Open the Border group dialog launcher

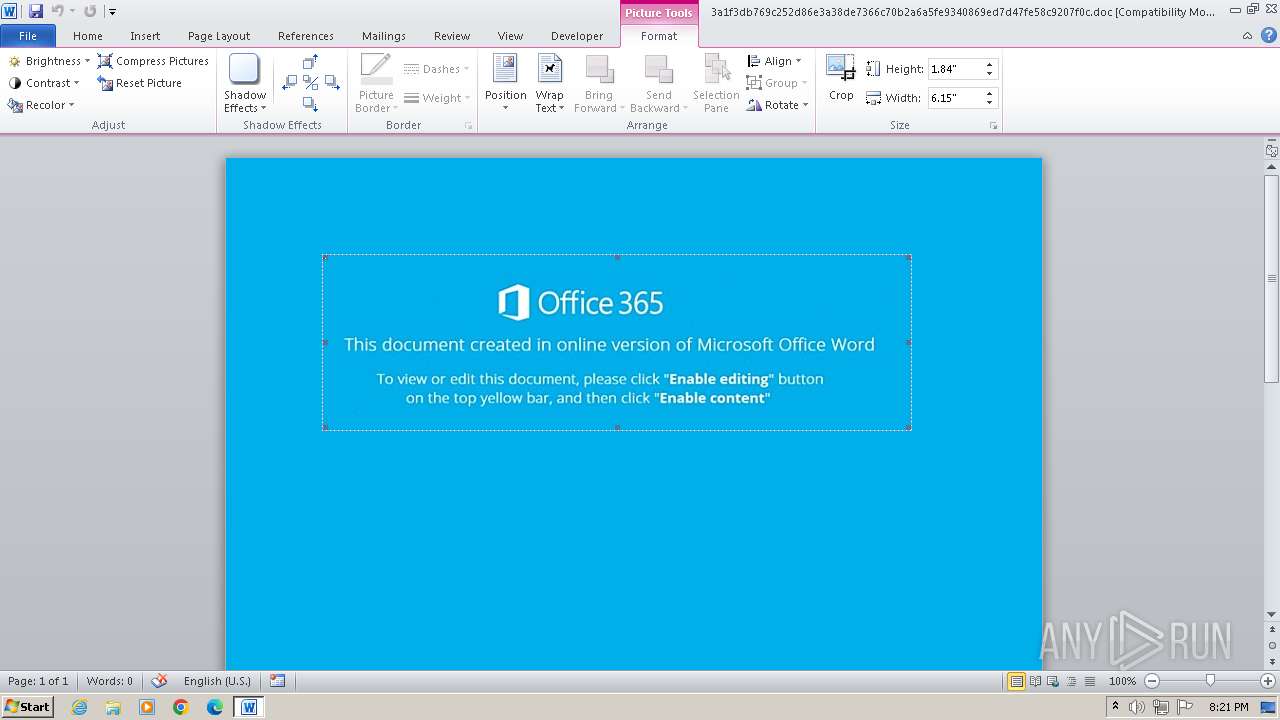468,126
